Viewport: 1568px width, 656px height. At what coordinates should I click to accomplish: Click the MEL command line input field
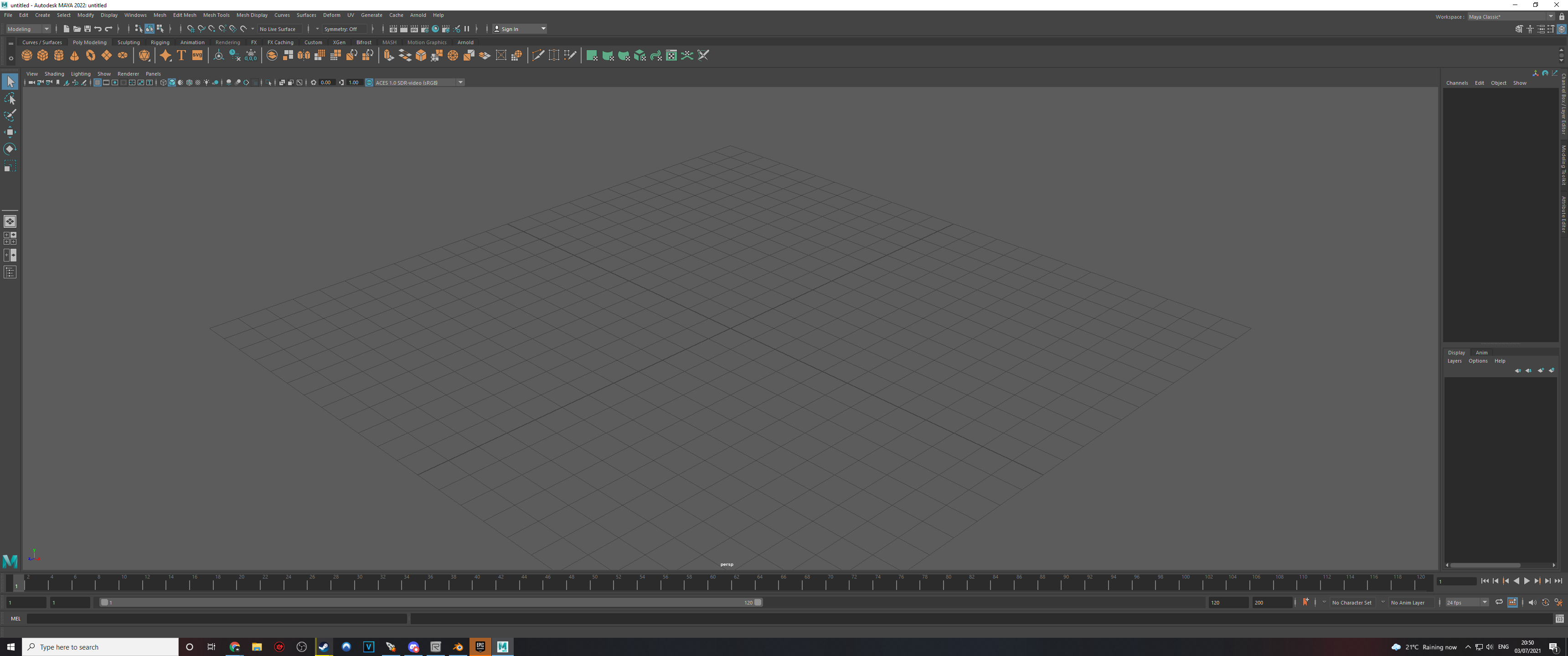click(x=216, y=619)
